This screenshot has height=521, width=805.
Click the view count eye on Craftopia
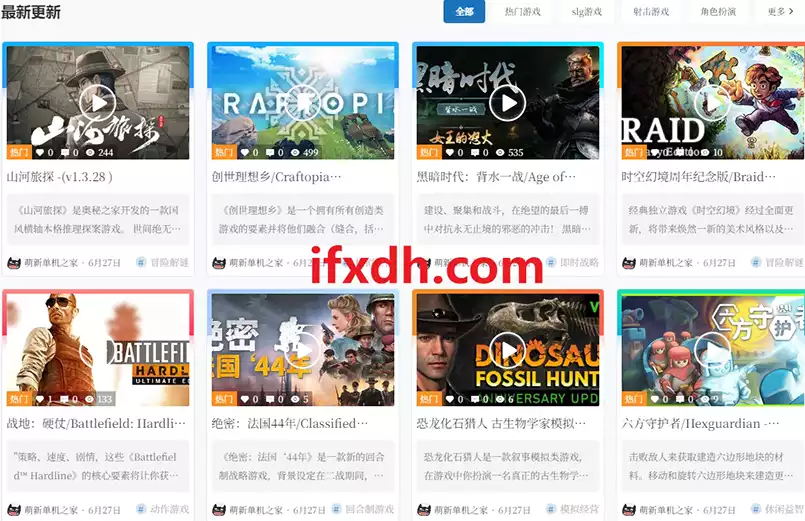coord(295,152)
